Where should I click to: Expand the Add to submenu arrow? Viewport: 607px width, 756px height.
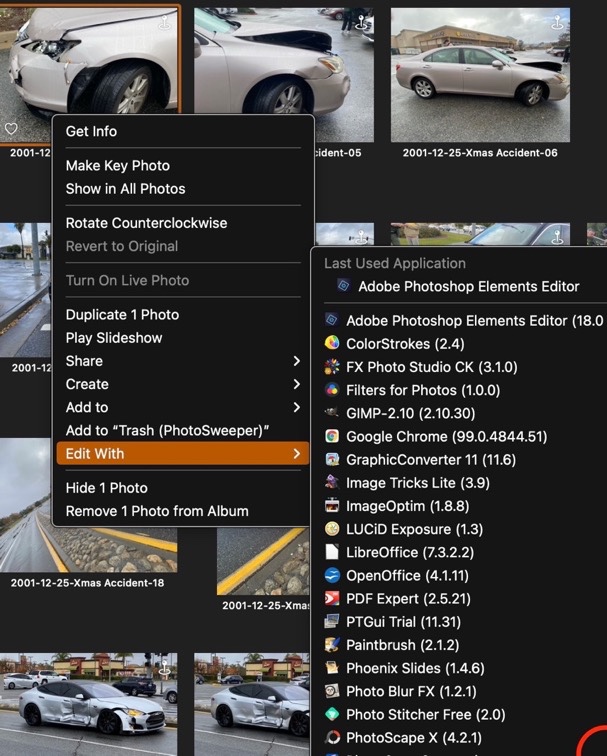pos(297,407)
